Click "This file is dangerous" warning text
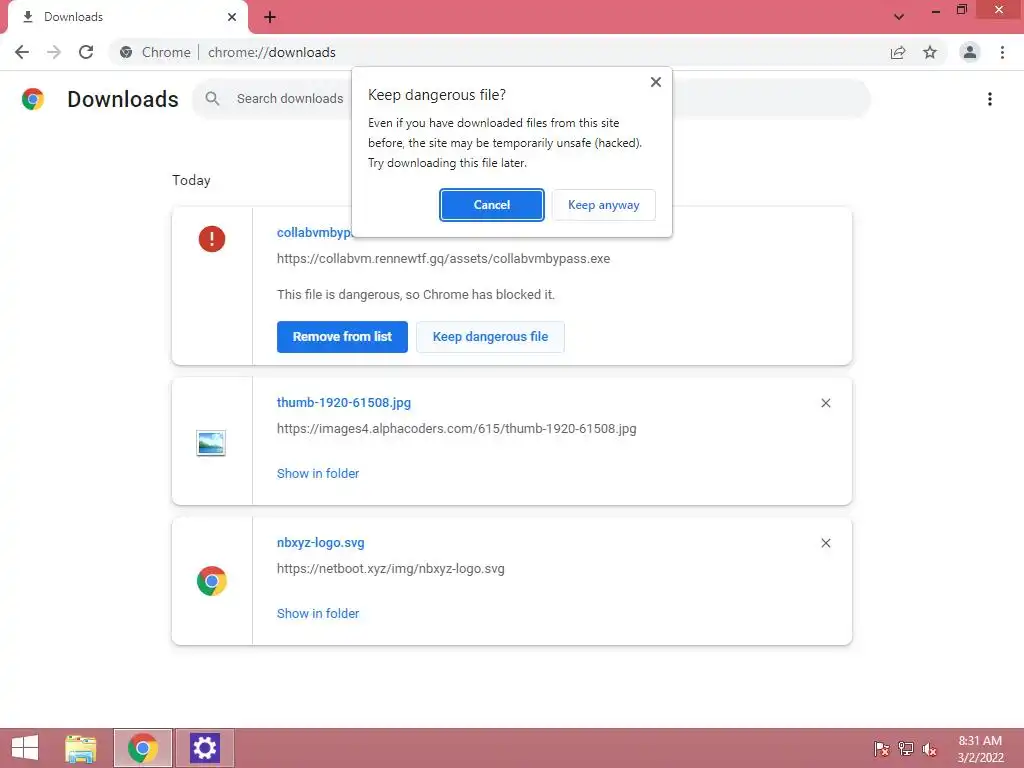 pos(415,295)
